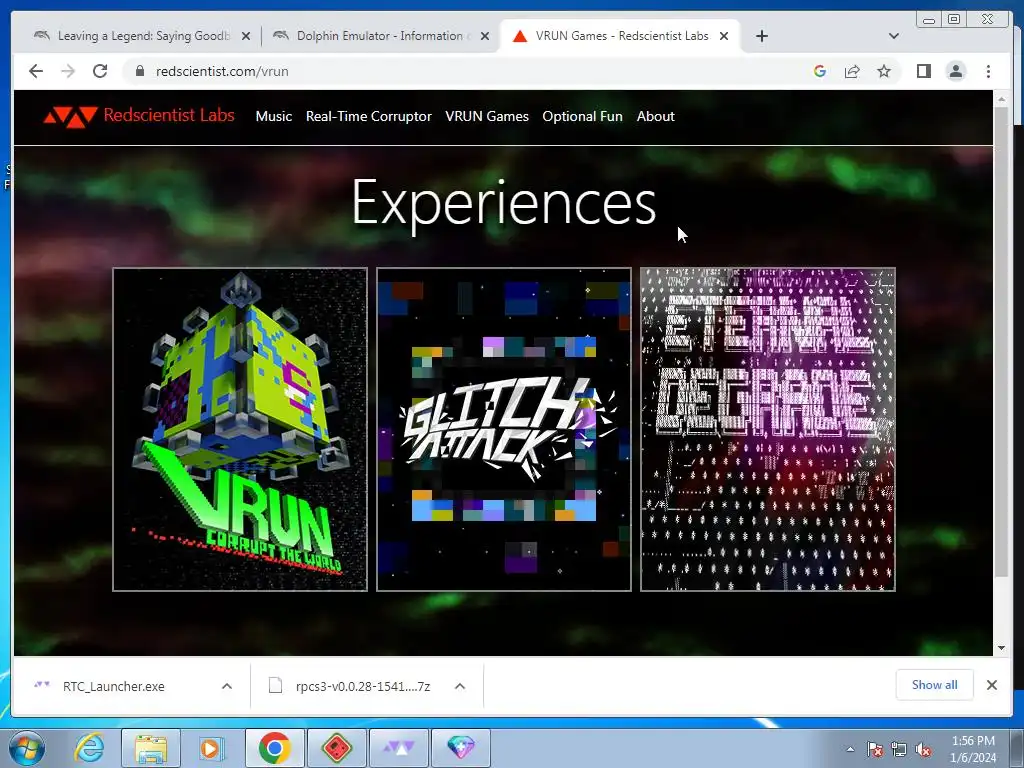Open the Chrome side panel icon
This screenshot has height=768, width=1024.
[x=923, y=71]
